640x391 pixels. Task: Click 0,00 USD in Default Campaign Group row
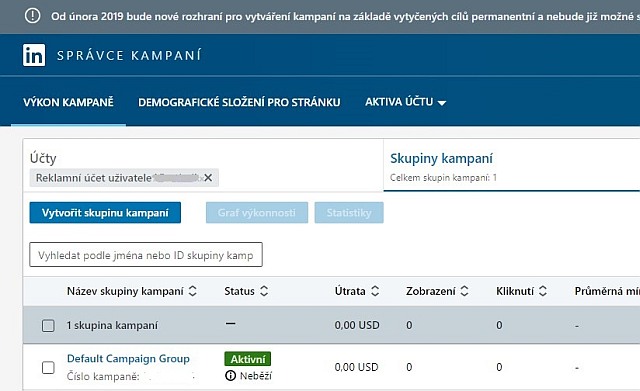coord(357,367)
